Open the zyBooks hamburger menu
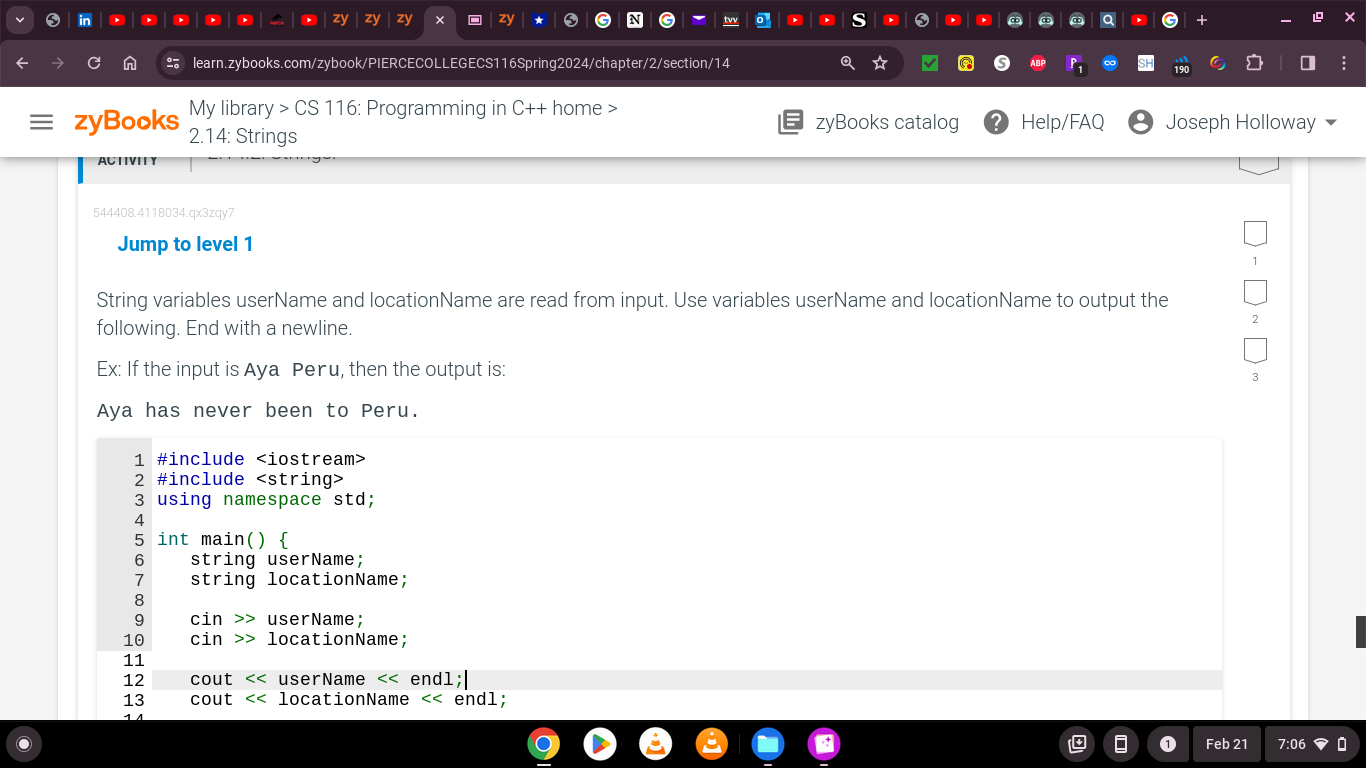Image resolution: width=1366 pixels, height=768 pixels. [x=41, y=122]
